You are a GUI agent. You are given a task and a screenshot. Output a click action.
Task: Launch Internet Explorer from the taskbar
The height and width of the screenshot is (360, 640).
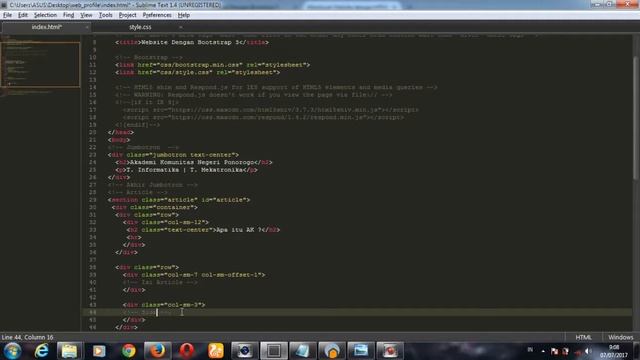pos(41,351)
